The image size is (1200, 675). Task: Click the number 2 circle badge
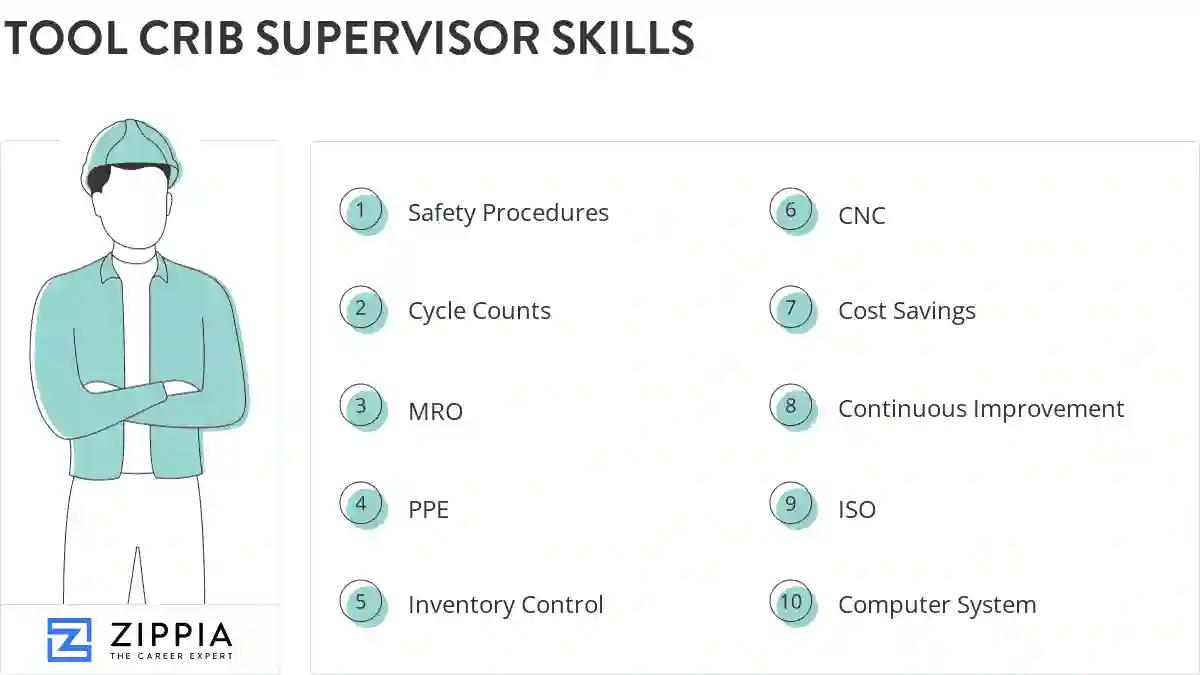tap(361, 309)
